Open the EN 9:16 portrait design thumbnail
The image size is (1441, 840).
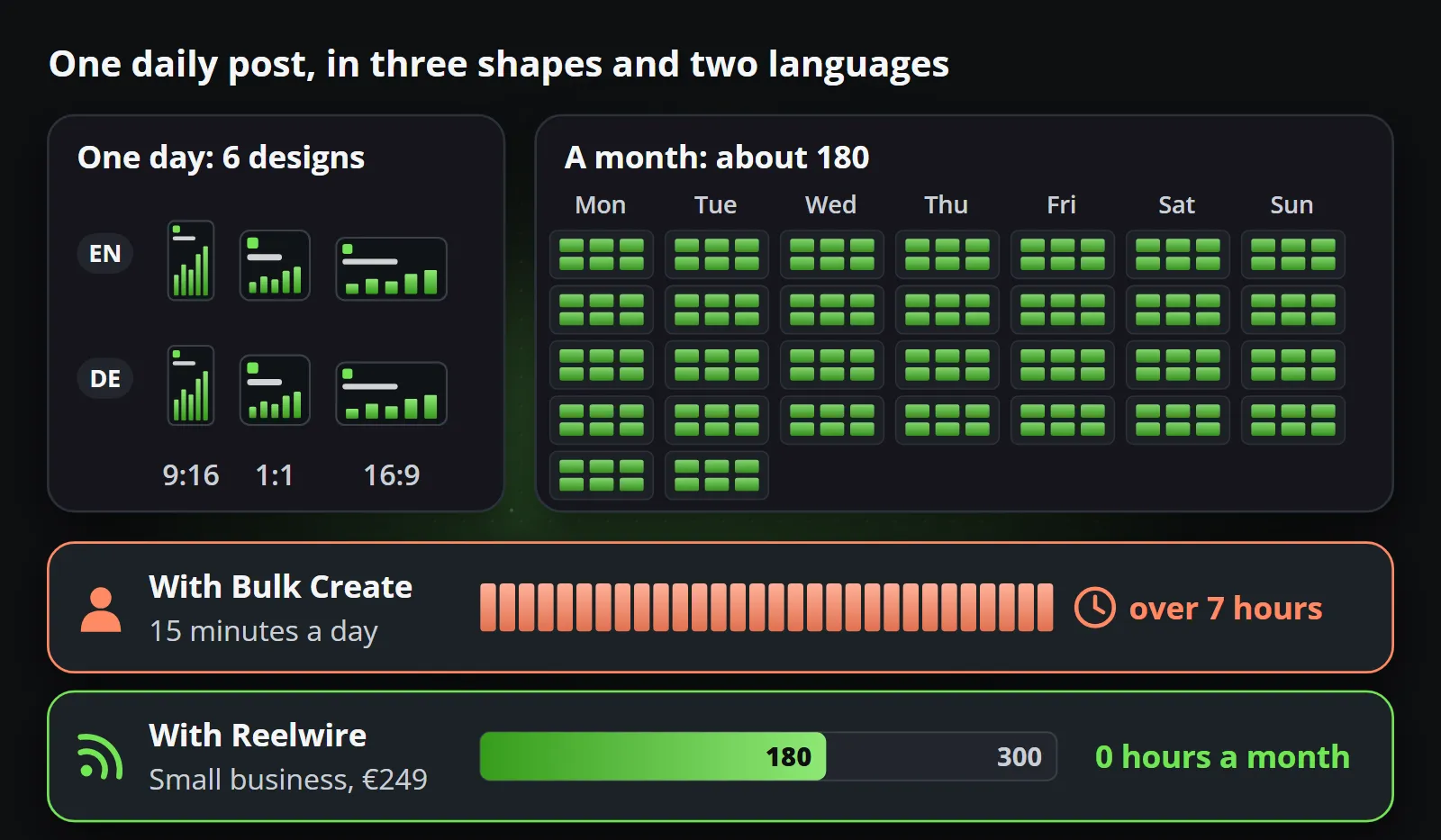[x=191, y=260]
